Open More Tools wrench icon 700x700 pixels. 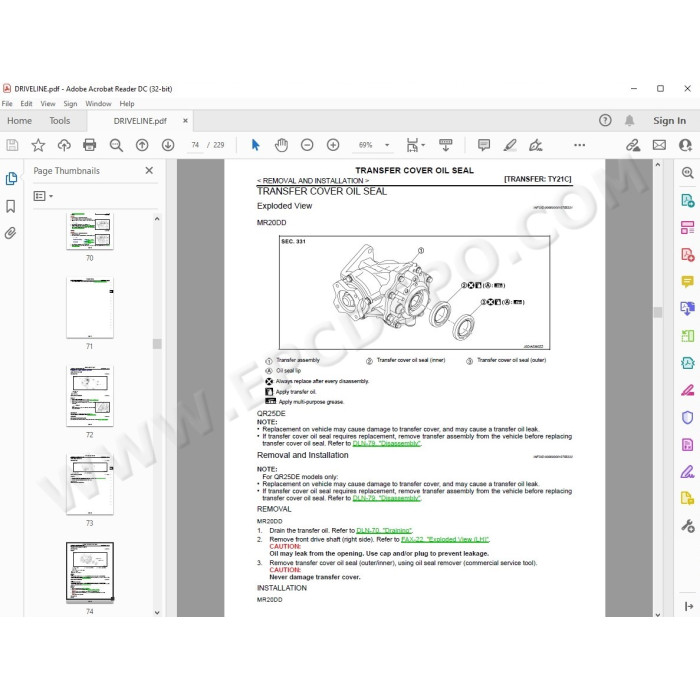(688, 526)
